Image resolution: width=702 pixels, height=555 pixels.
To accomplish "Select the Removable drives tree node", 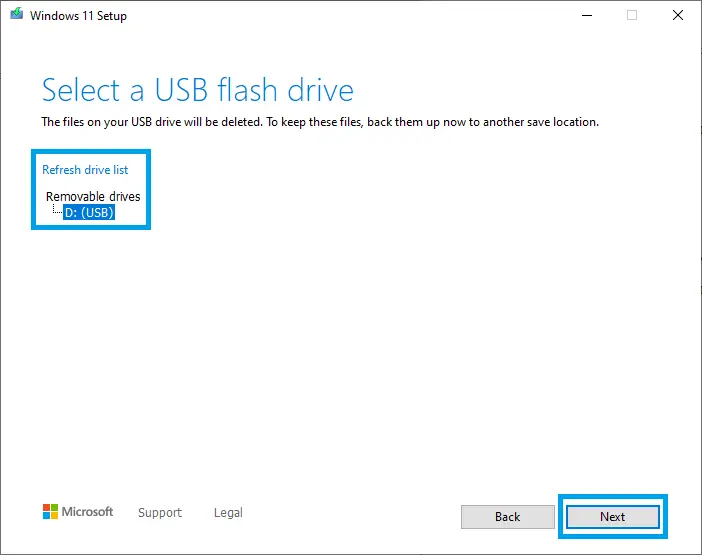I will coord(93,196).
